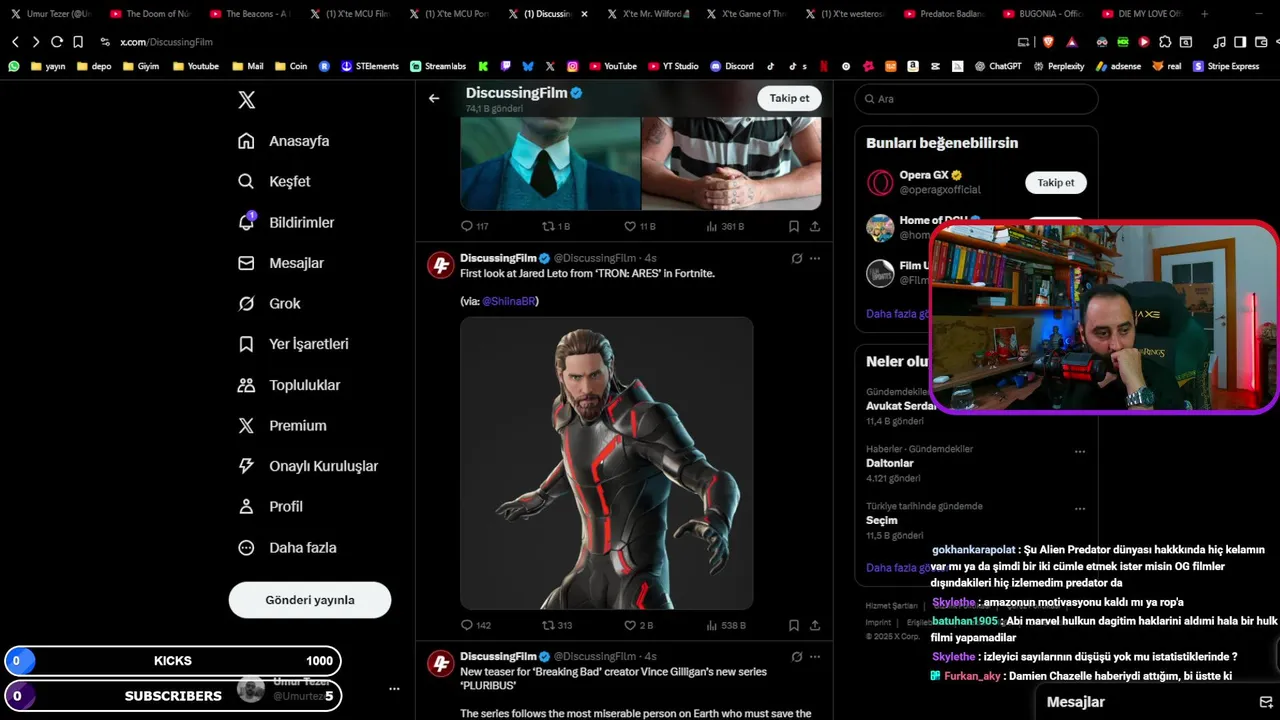Switch to the BUGONIA YouTube tab

[x=1042, y=14]
